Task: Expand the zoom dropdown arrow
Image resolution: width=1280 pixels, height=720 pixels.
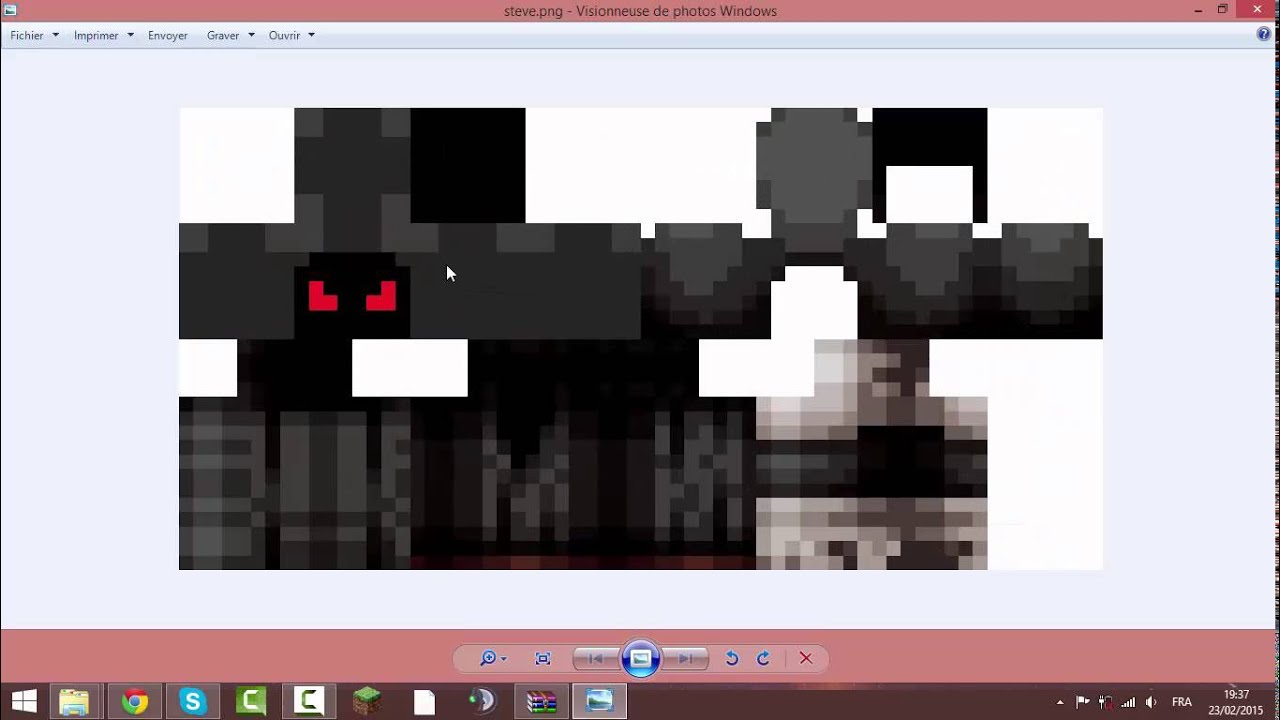Action: coord(503,658)
